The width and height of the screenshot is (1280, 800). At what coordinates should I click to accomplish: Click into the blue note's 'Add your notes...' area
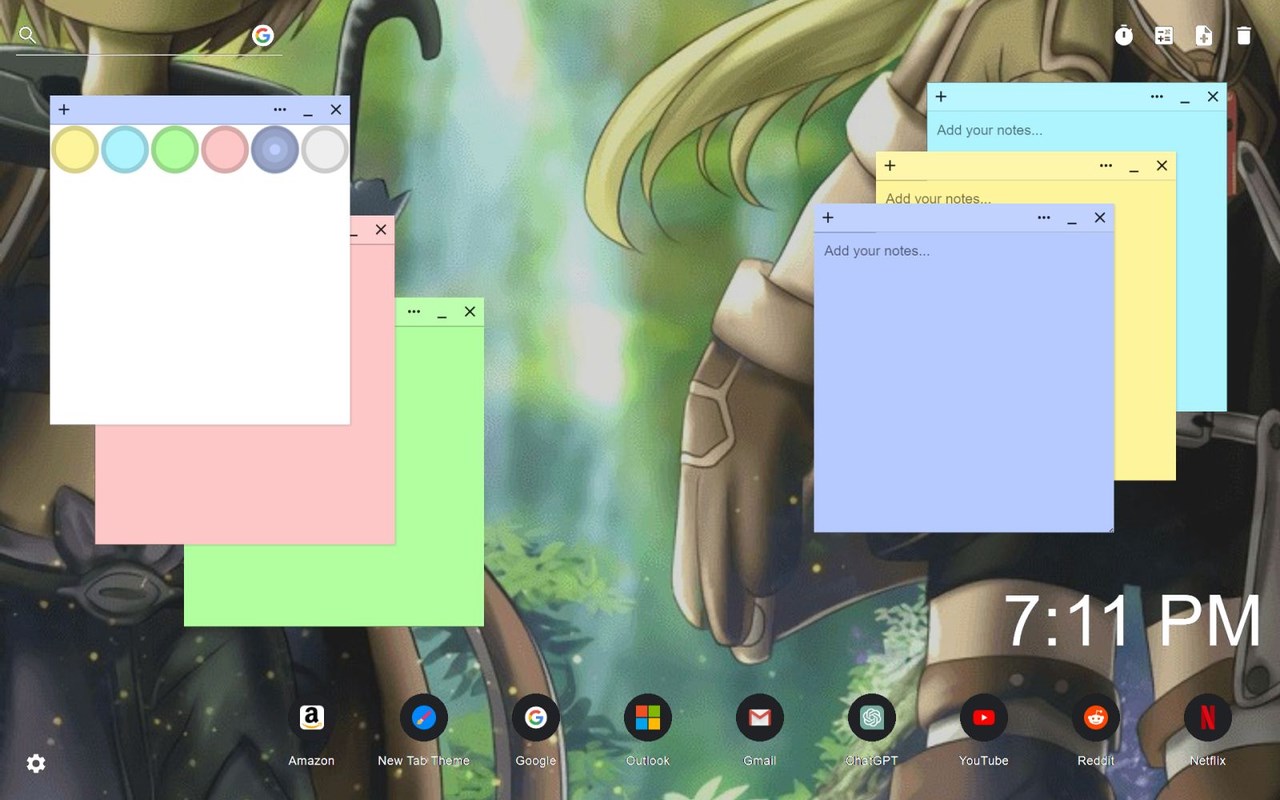[x=964, y=382]
